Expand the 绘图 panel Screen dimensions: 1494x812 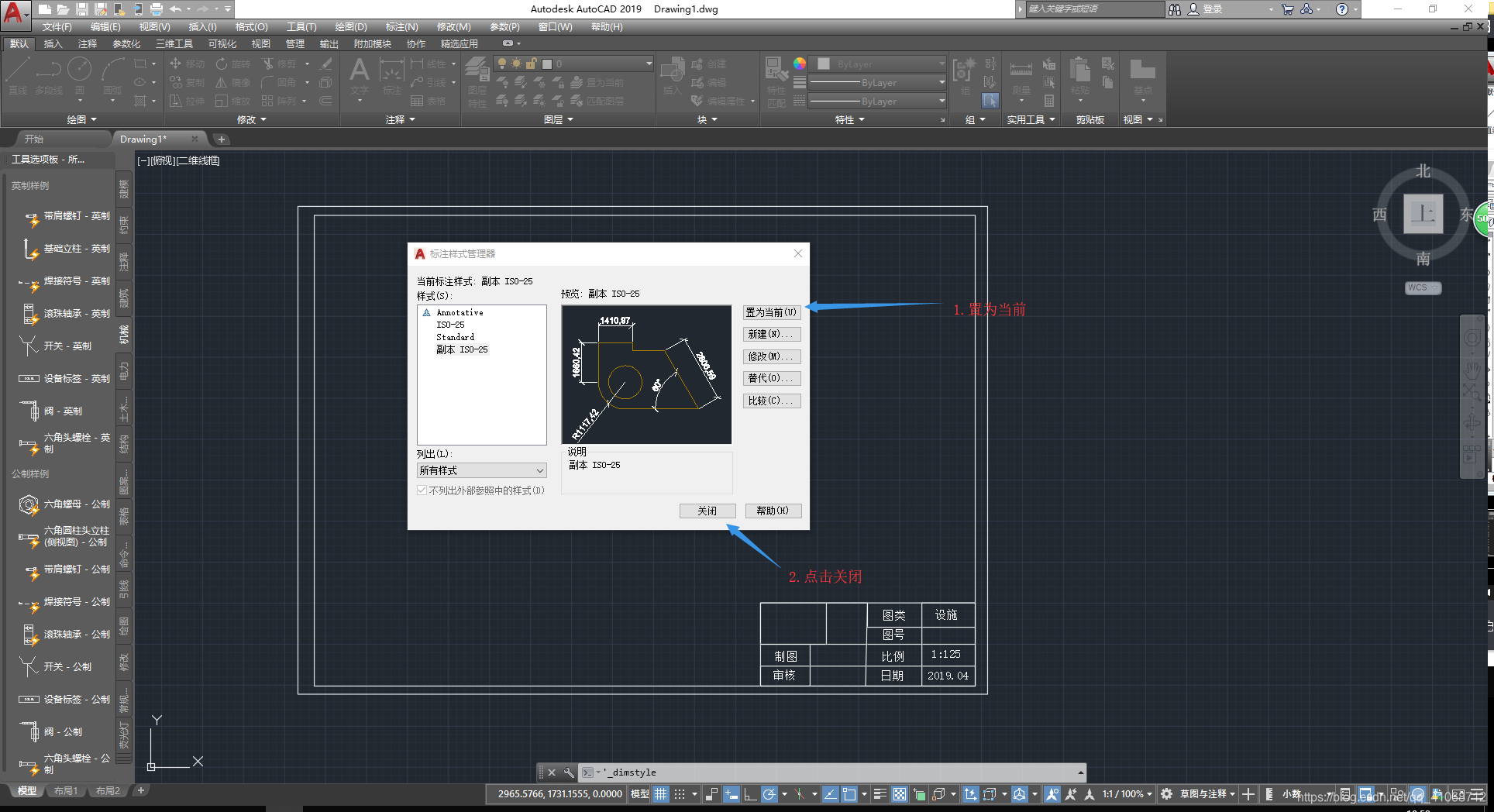click(81, 119)
